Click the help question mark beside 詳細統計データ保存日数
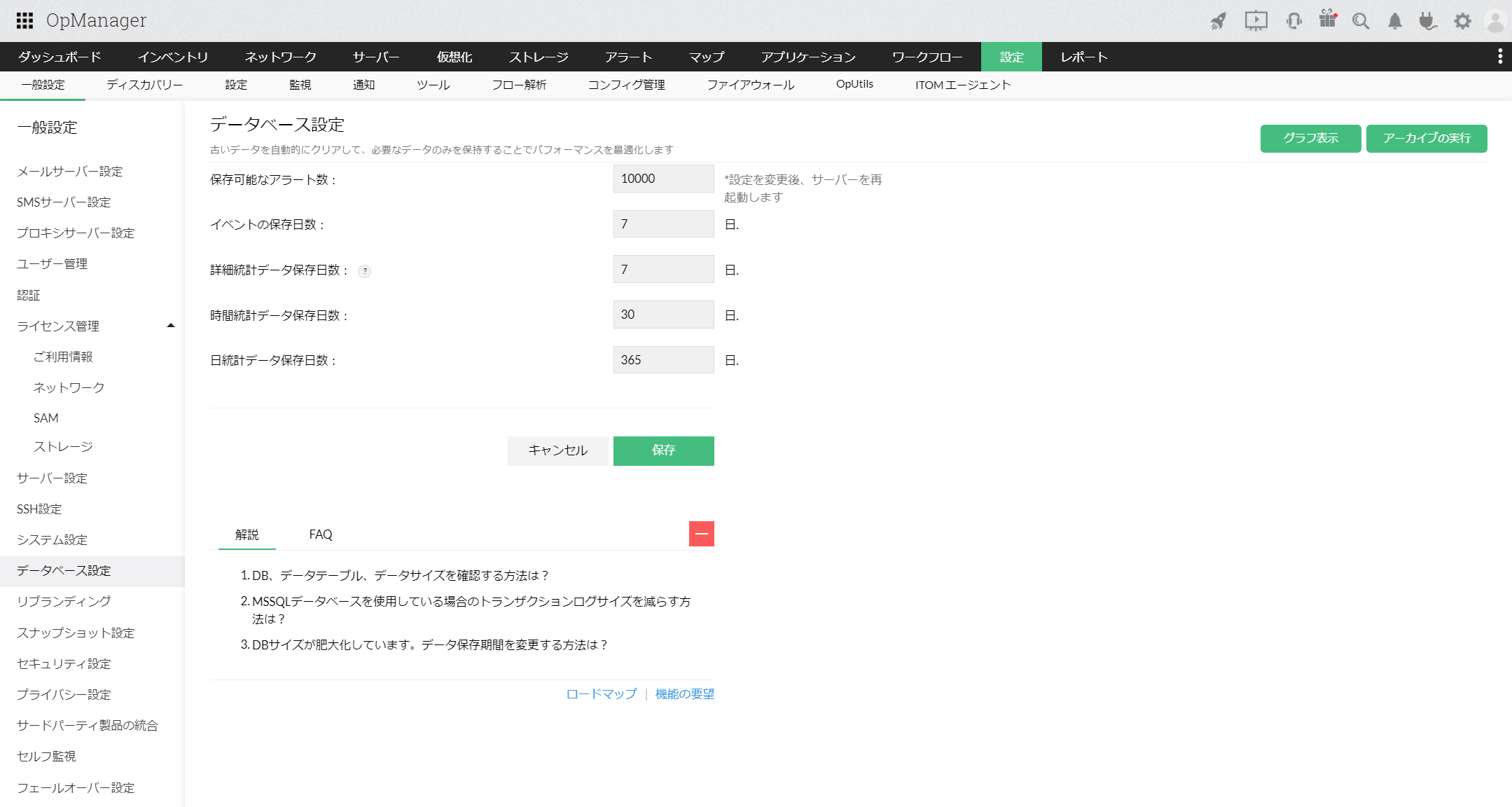The image size is (1512, 807). click(x=364, y=271)
